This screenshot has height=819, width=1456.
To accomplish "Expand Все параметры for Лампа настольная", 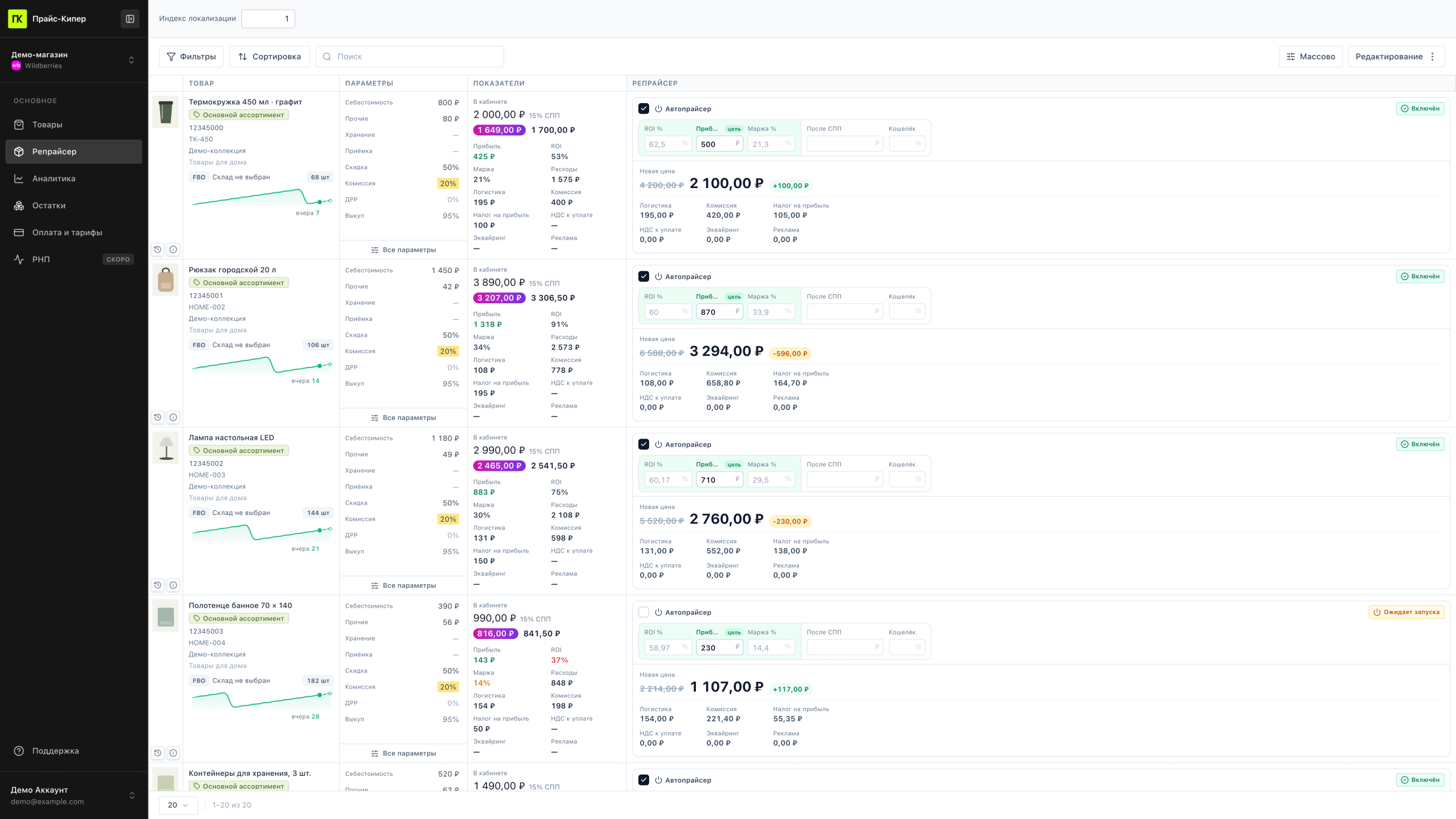I will [x=403, y=585].
